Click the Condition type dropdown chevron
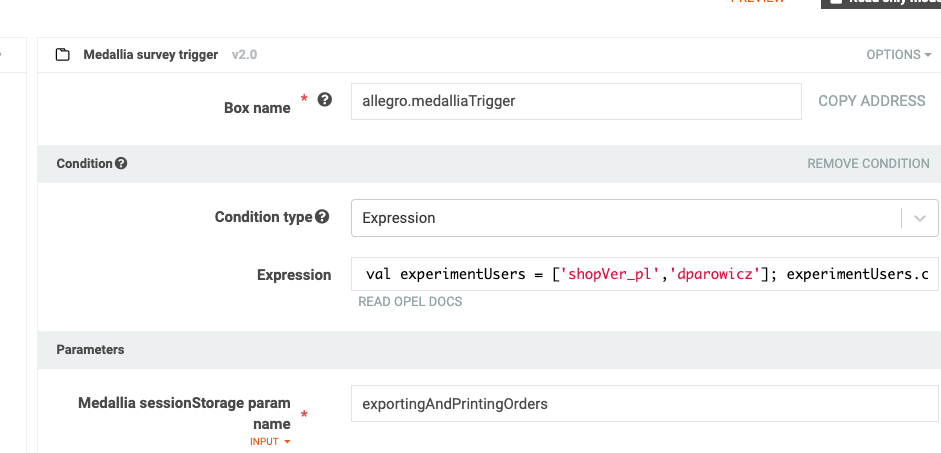The height and width of the screenshot is (453, 941). point(920,218)
